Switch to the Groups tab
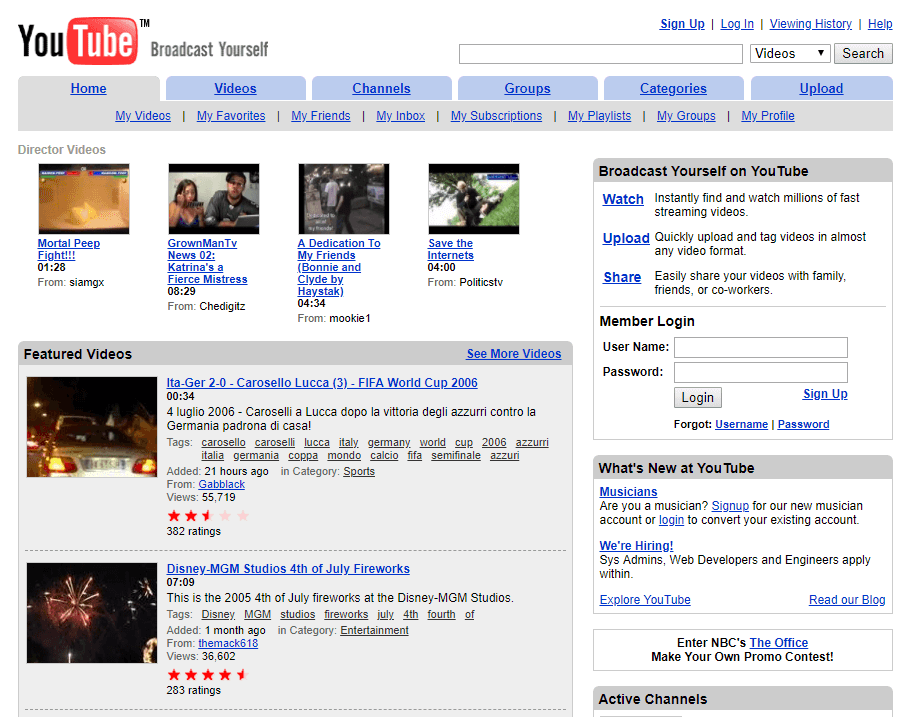The height and width of the screenshot is (717, 909). [x=528, y=89]
